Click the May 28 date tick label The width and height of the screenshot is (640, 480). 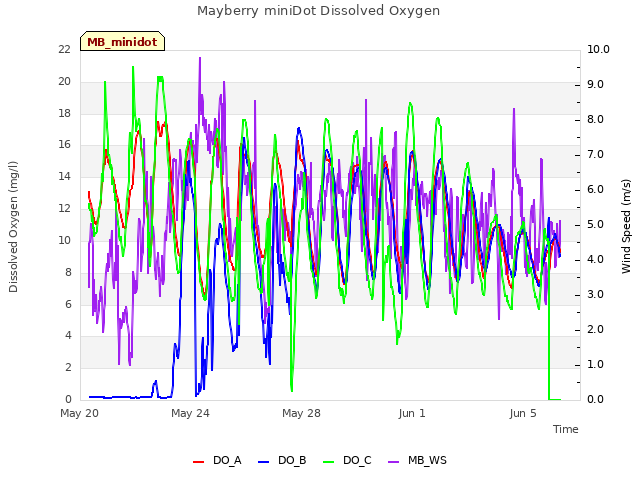point(301,413)
